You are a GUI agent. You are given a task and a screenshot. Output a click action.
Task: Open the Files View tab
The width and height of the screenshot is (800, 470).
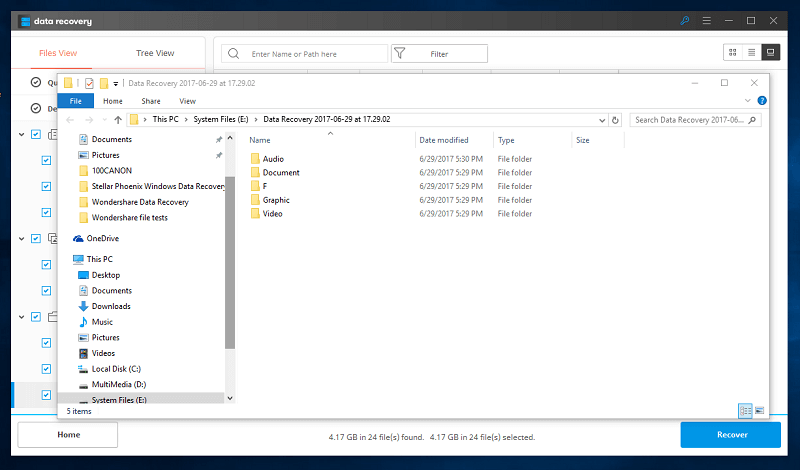pos(58,53)
